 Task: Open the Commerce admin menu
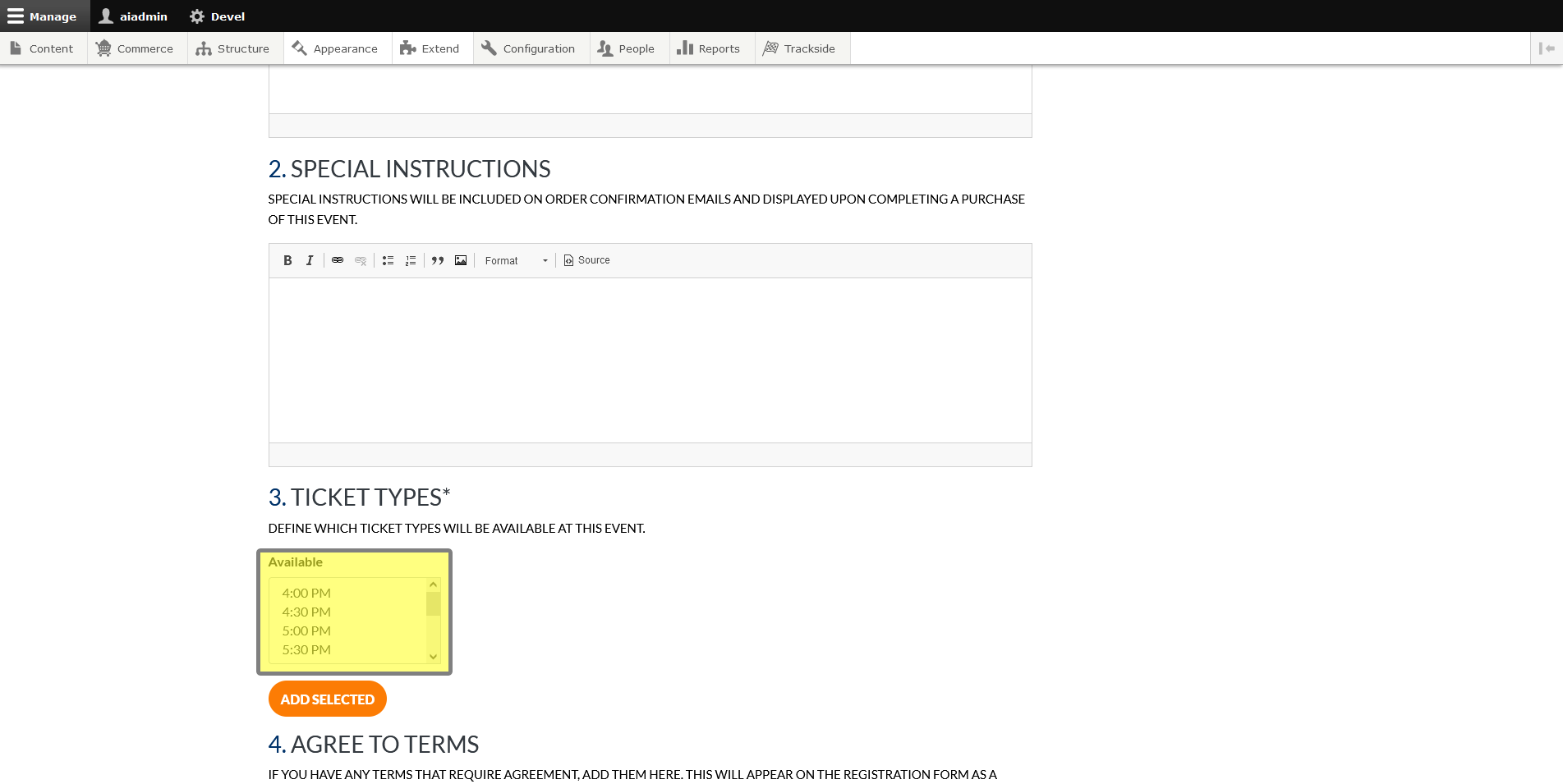coord(136,48)
